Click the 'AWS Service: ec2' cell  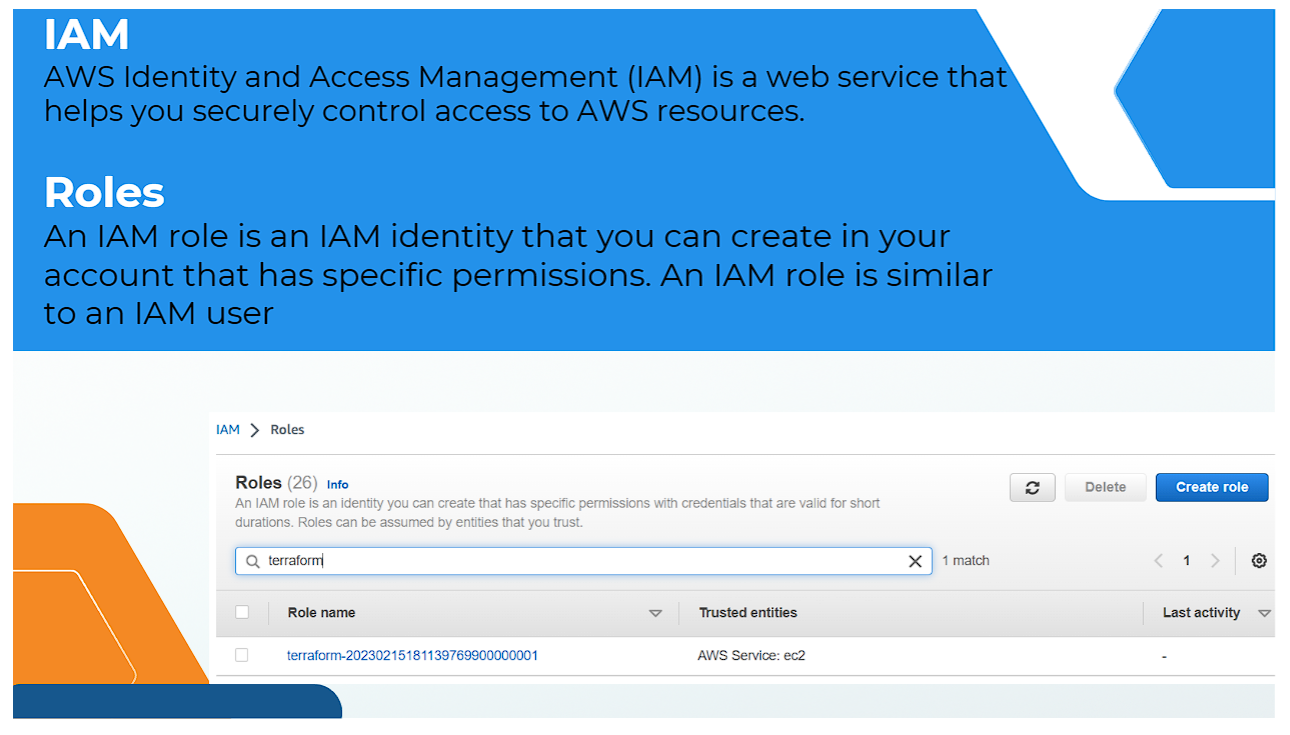751,656
